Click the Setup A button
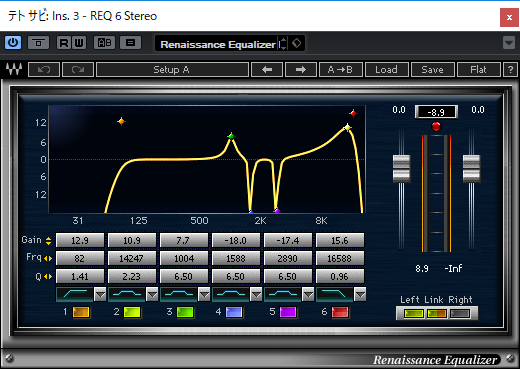The width and height of the screenshot is (520, 369). pos(172,70)
